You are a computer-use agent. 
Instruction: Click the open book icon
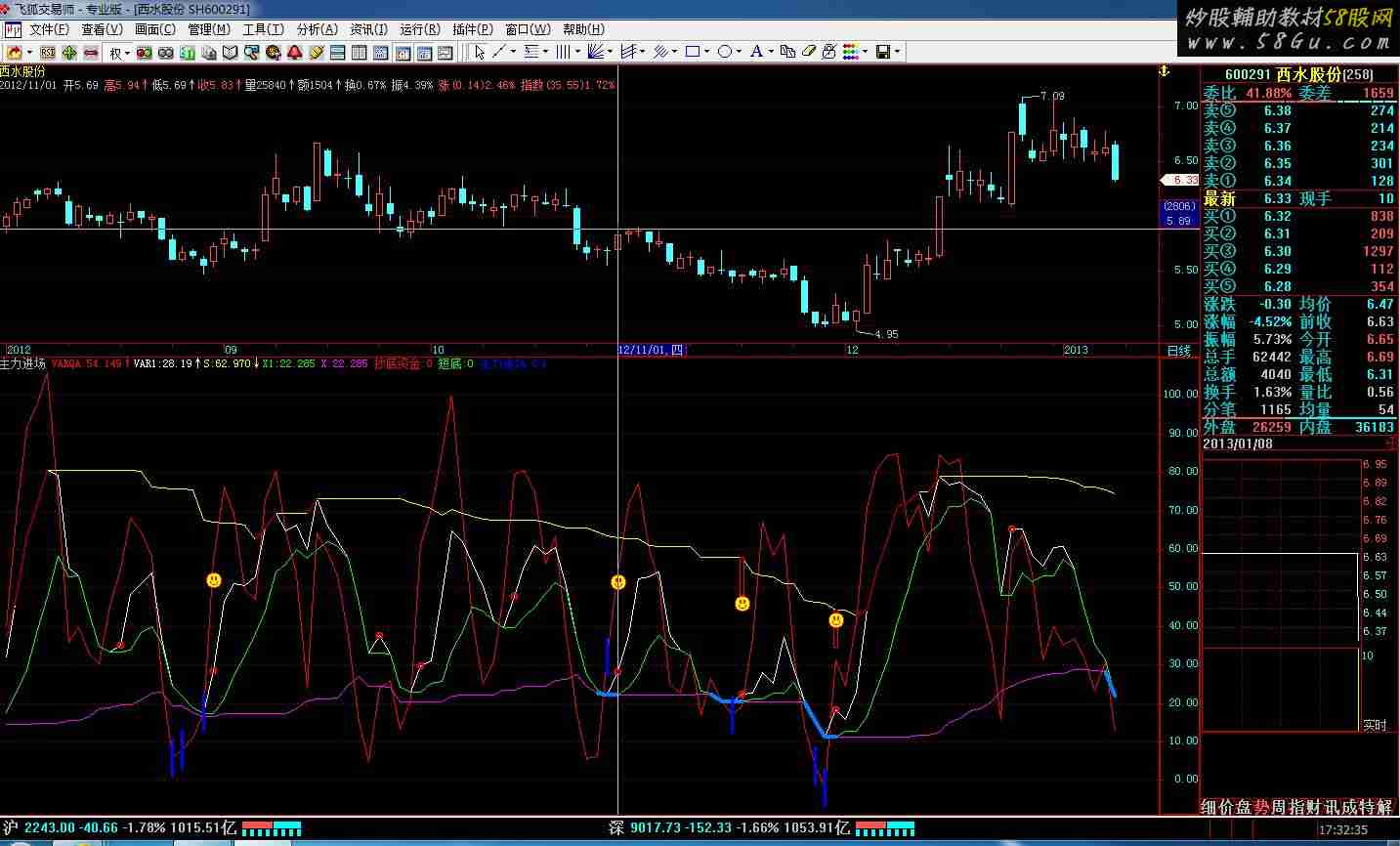pos(230,53)
